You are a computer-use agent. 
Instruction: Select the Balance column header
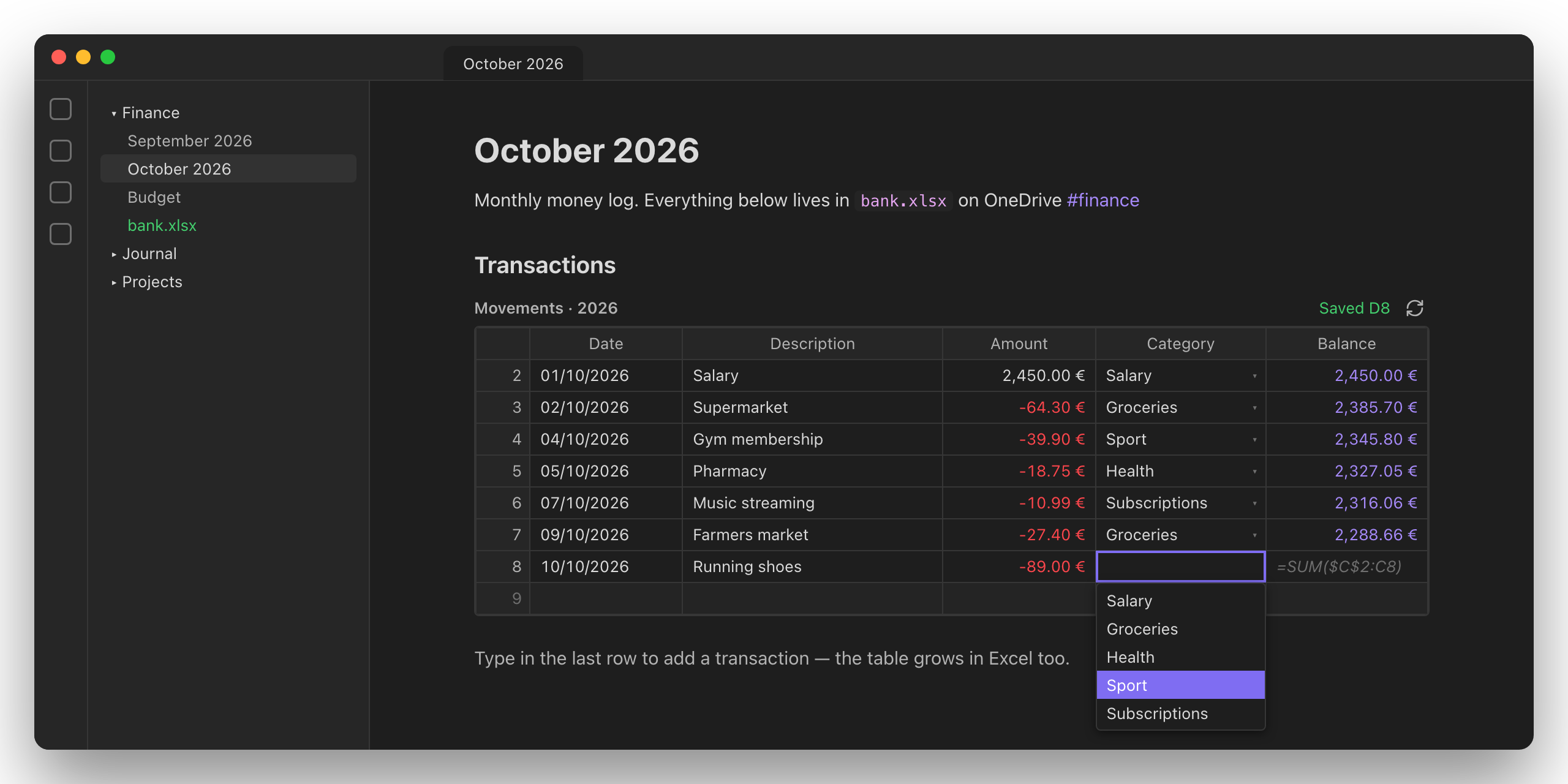click(1346, 344)
